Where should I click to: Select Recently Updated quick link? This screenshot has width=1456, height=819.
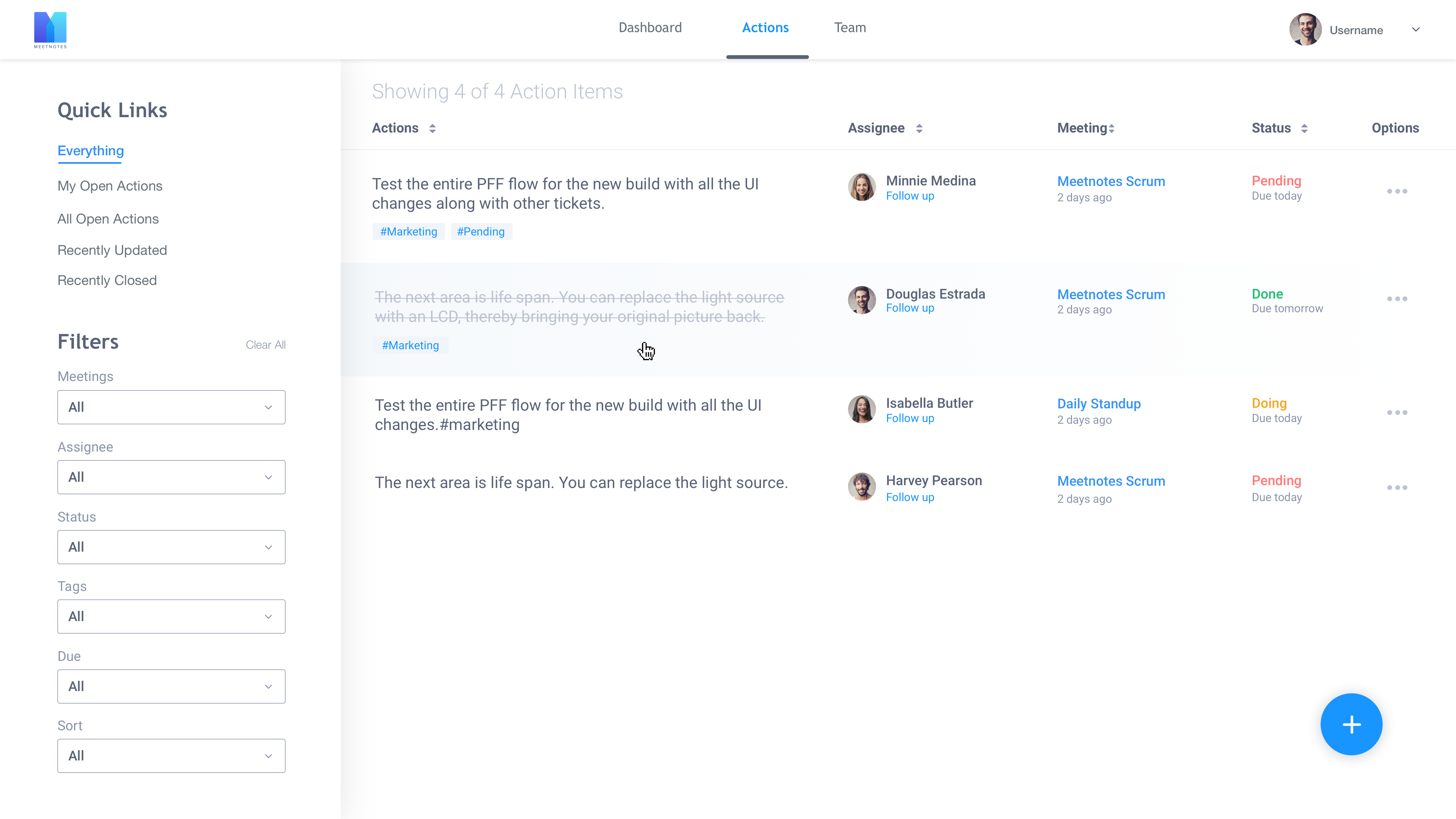pos(112,250)
